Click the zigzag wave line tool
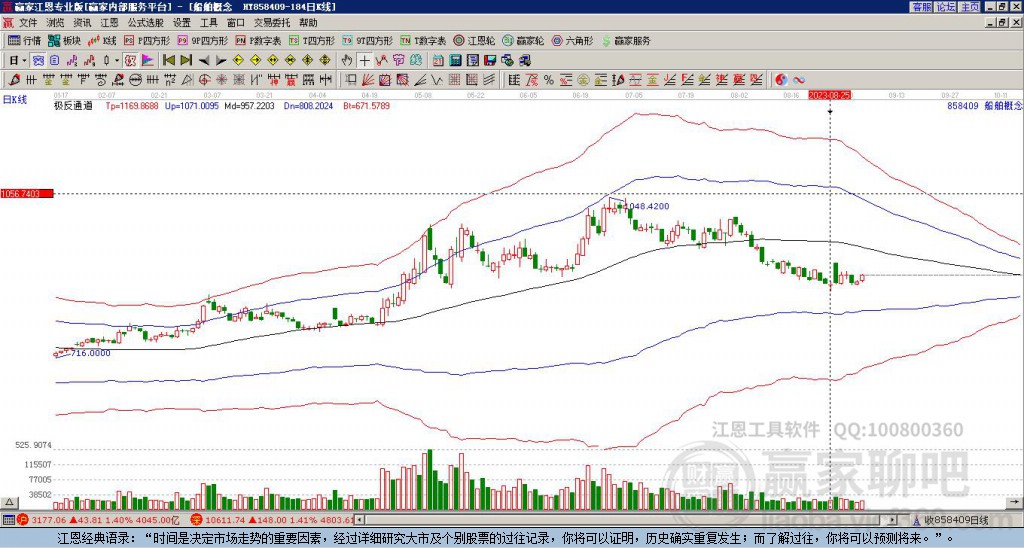 pos(436,80)
